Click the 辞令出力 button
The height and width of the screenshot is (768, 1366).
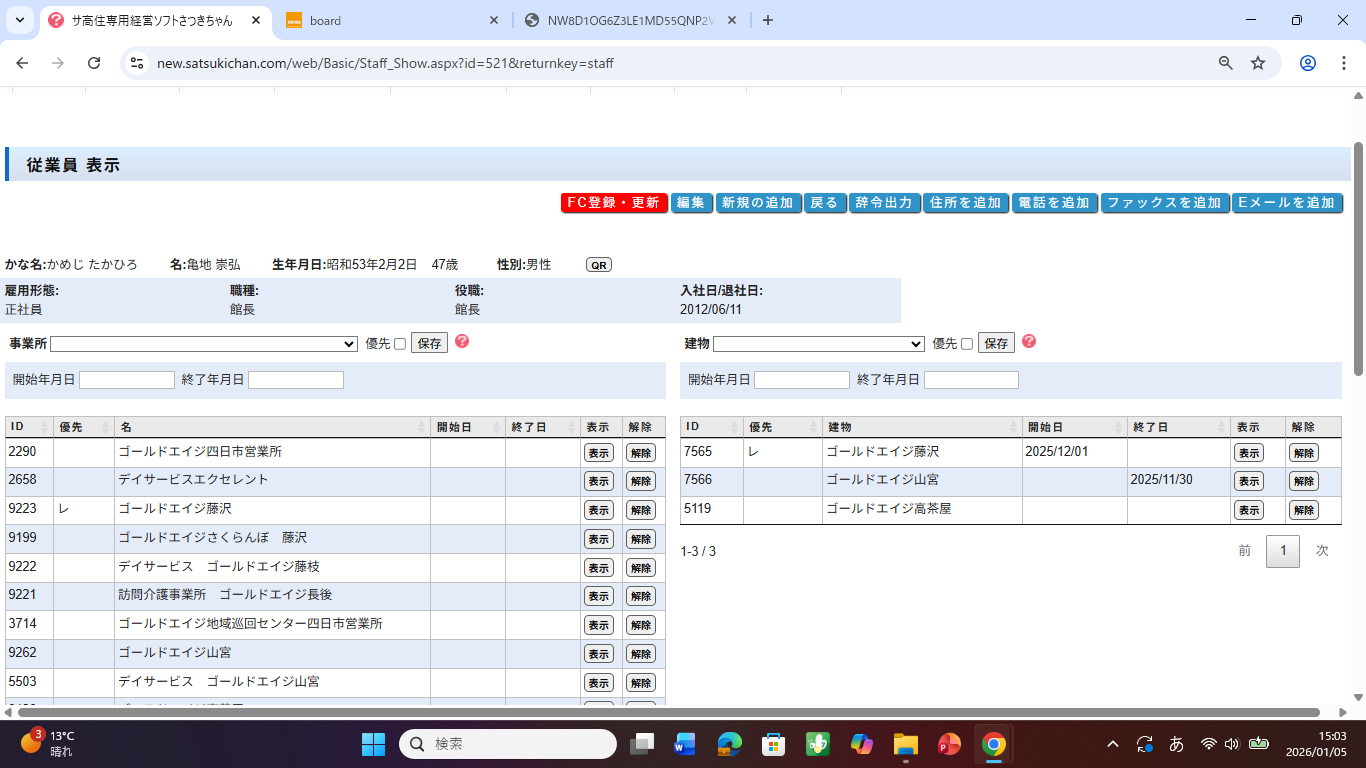pos(885,203)
